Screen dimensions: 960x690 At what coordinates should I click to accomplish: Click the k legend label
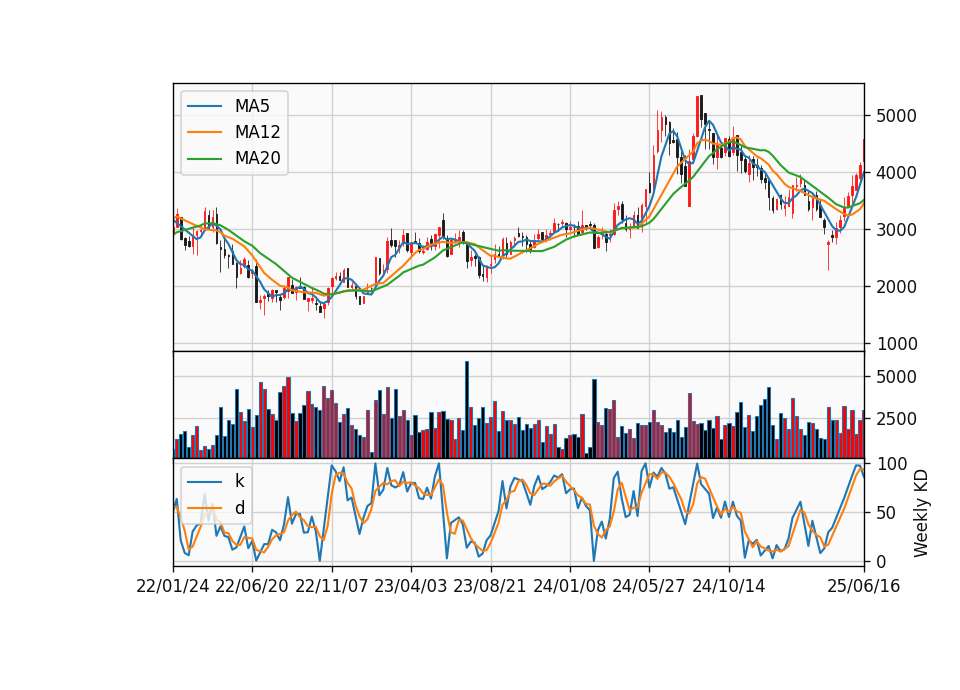pyautogui.click(x=239, y=481)
